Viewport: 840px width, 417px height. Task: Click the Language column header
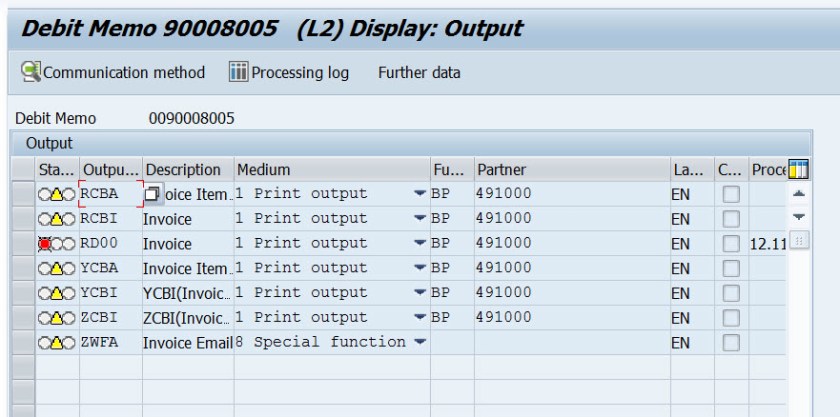692,169
